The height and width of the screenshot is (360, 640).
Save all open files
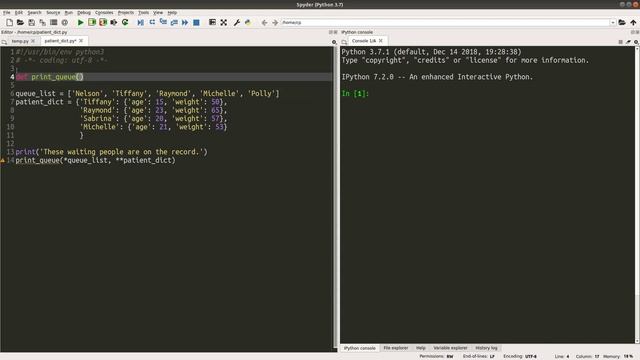[x=42, y=22]
